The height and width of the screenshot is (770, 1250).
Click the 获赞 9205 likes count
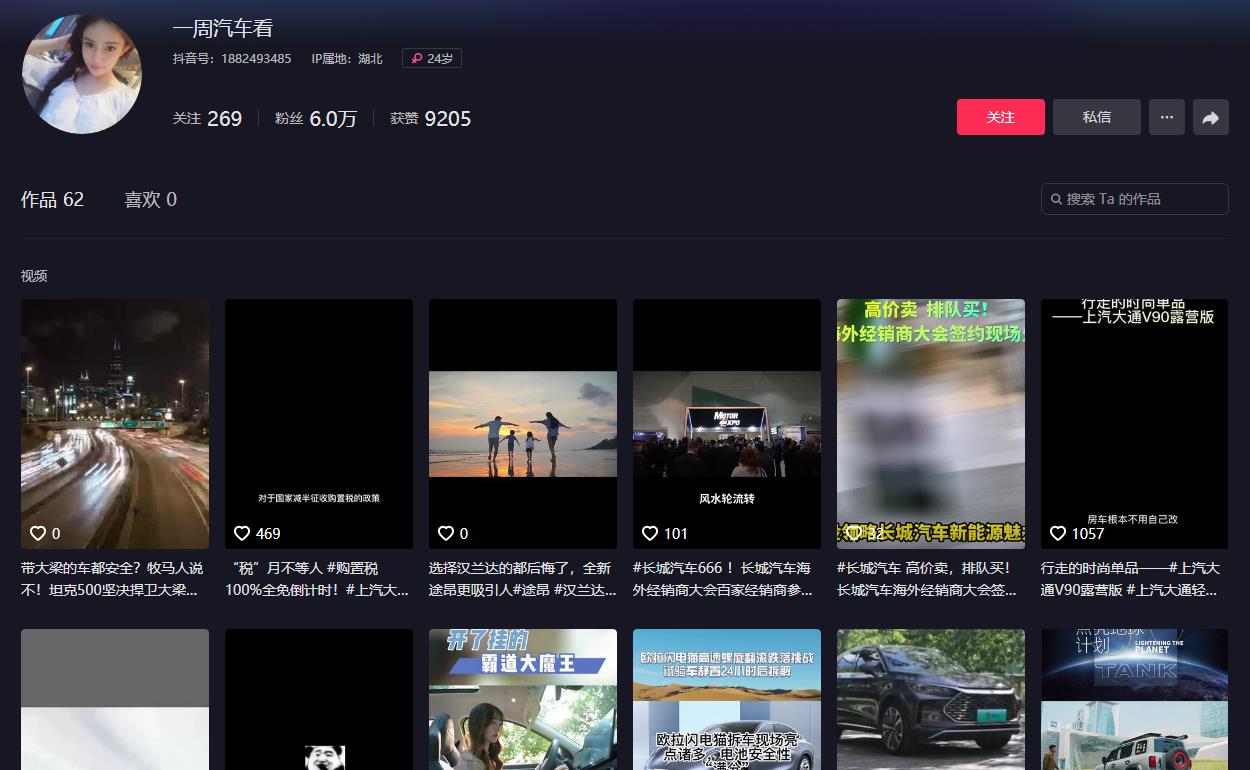(430, 118)
